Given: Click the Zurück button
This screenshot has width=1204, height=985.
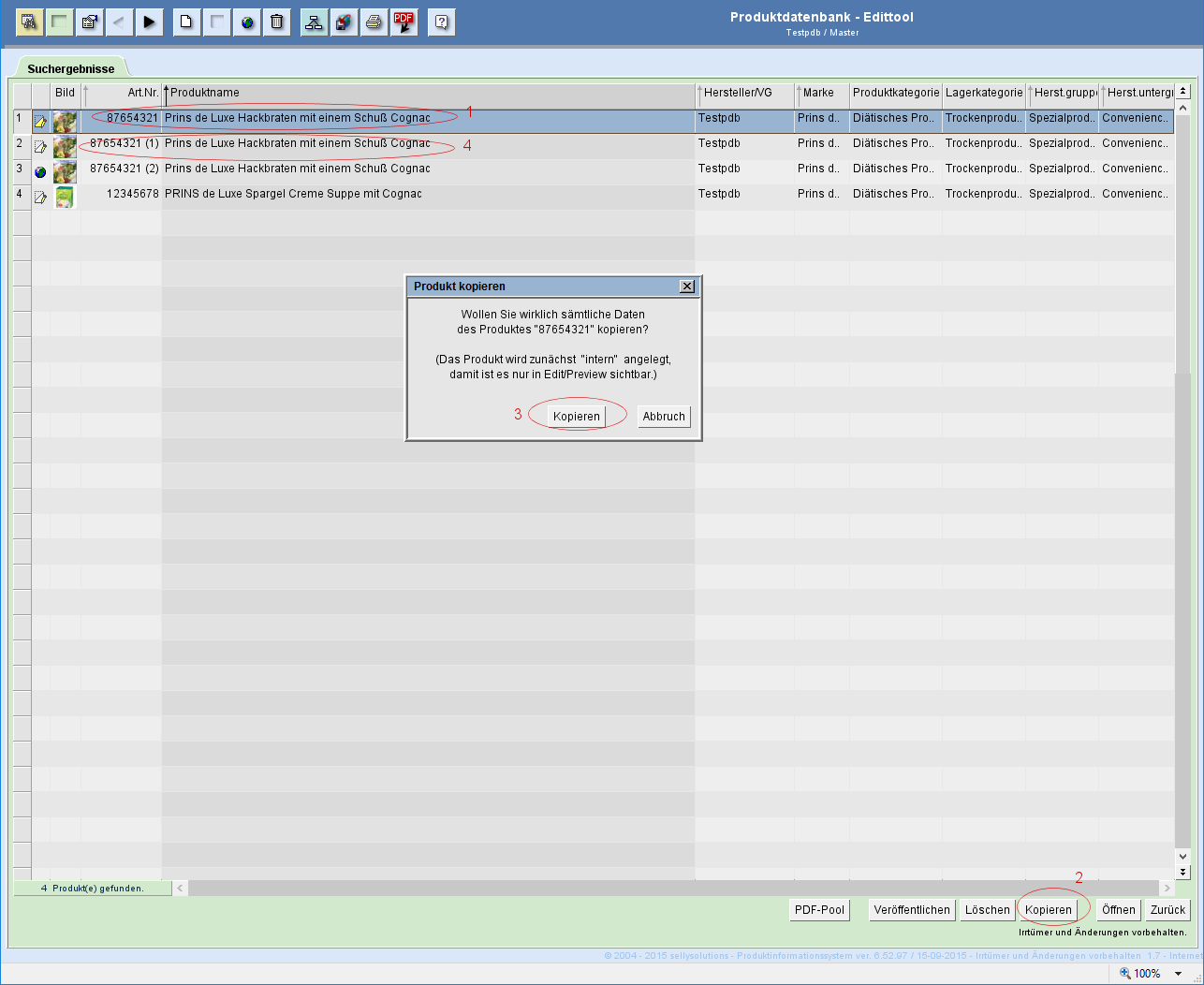Looking at the screenshot, I should pos(1168,910).
